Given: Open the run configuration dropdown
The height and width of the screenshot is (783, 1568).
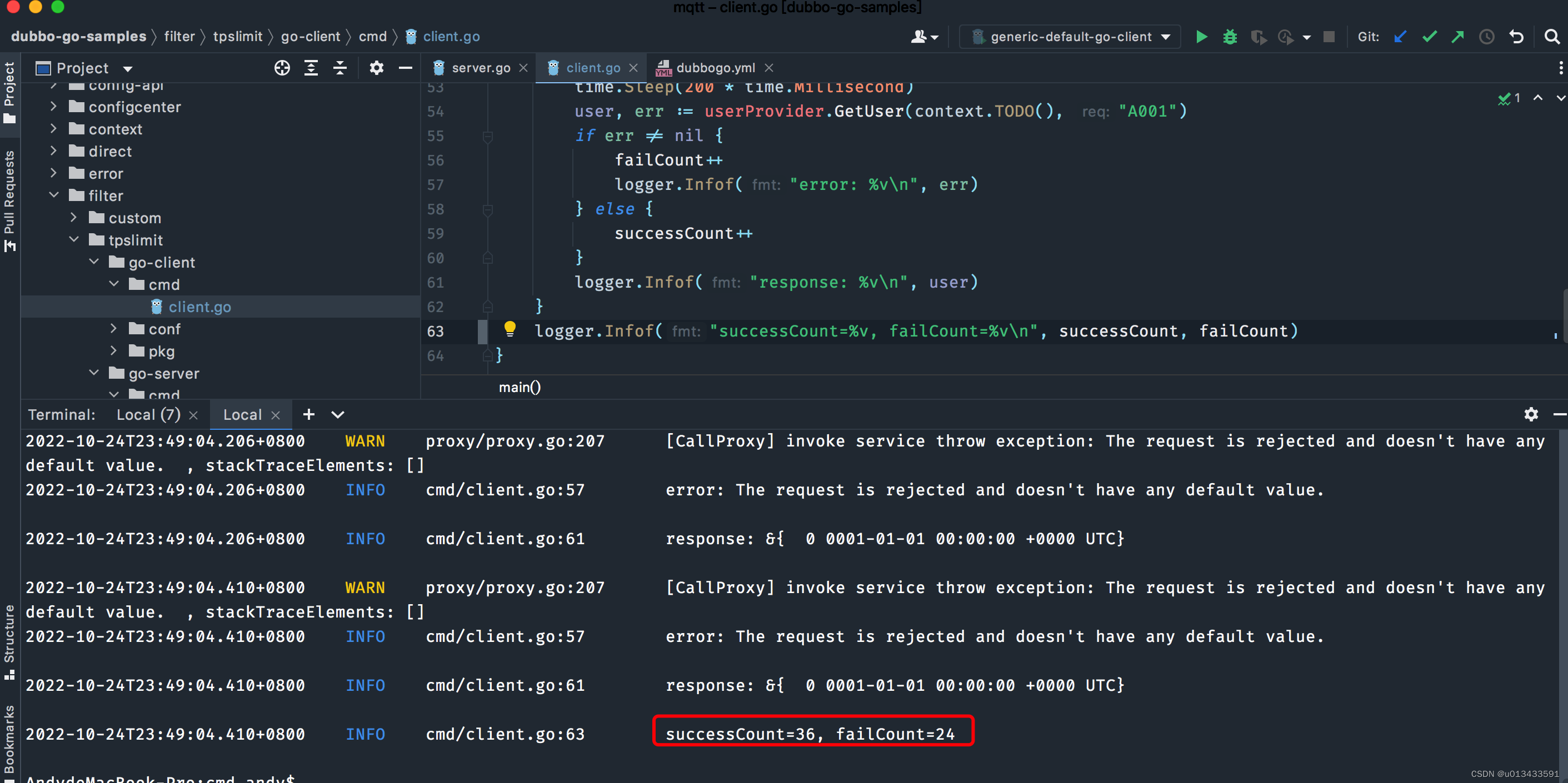Looking at the screenshot, I should 1071,37.
